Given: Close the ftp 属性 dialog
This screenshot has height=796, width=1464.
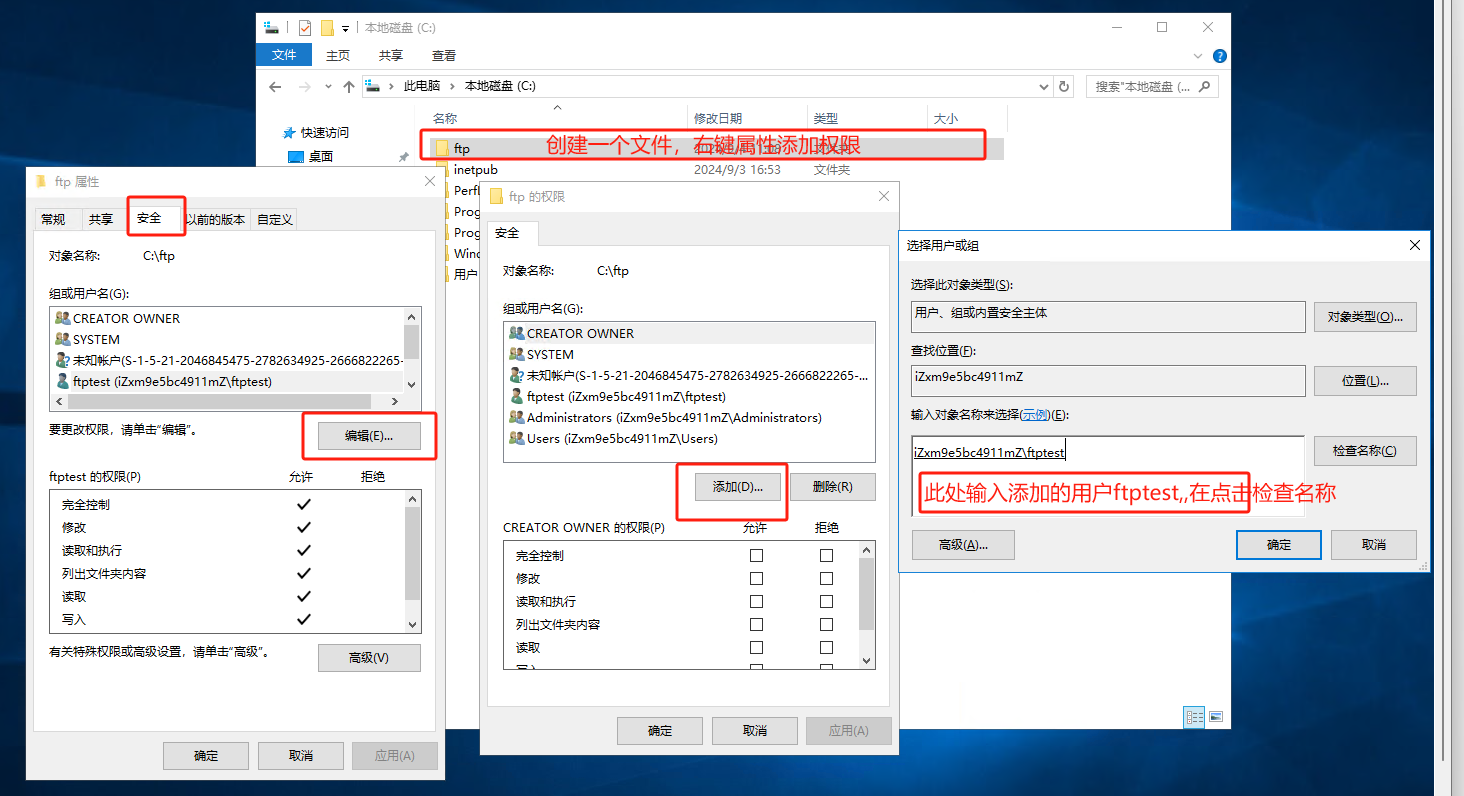Looking at the screenshot, I should tap(430, 181).
